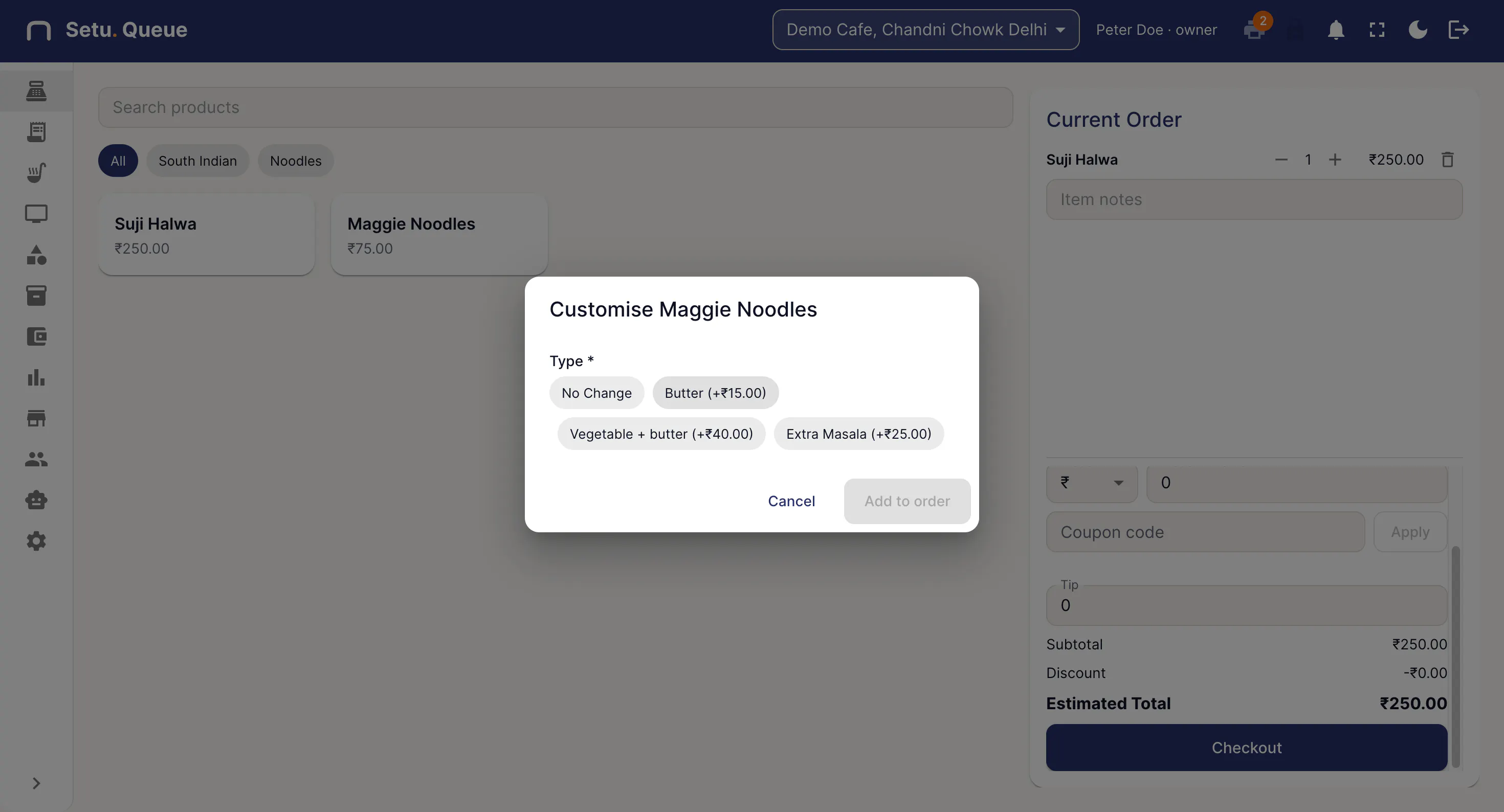Viewport: 1504px width, 812px height.
Task: Click the Subtotal ₹250.00 value
Action: coord(1420,644)
